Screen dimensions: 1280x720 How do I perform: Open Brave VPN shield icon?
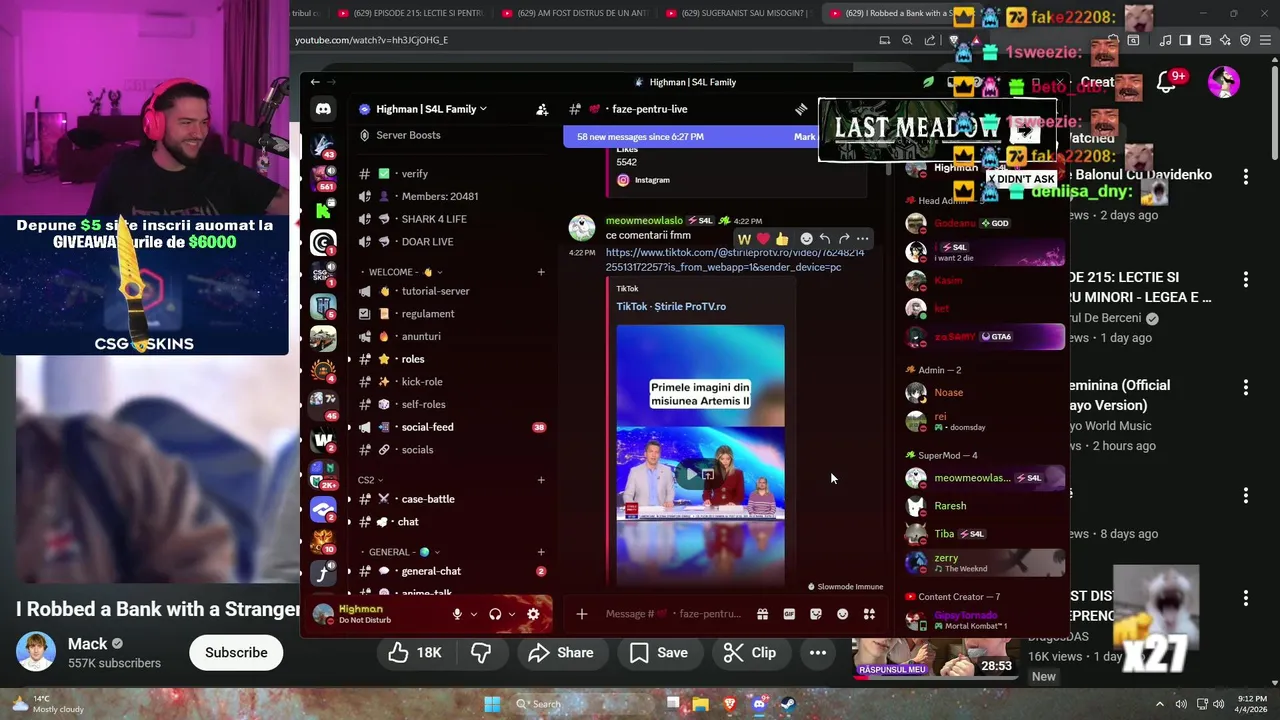pos(1245,40)
